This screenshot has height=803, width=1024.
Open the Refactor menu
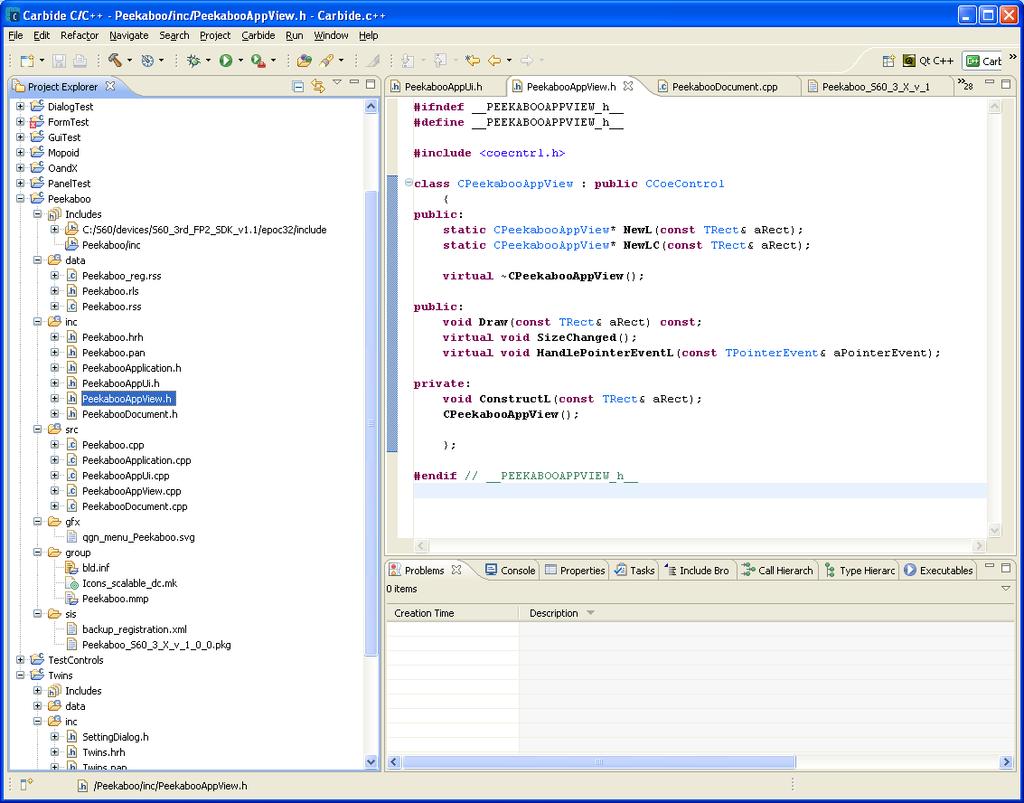pyautogui.click(x=80, y=35)
